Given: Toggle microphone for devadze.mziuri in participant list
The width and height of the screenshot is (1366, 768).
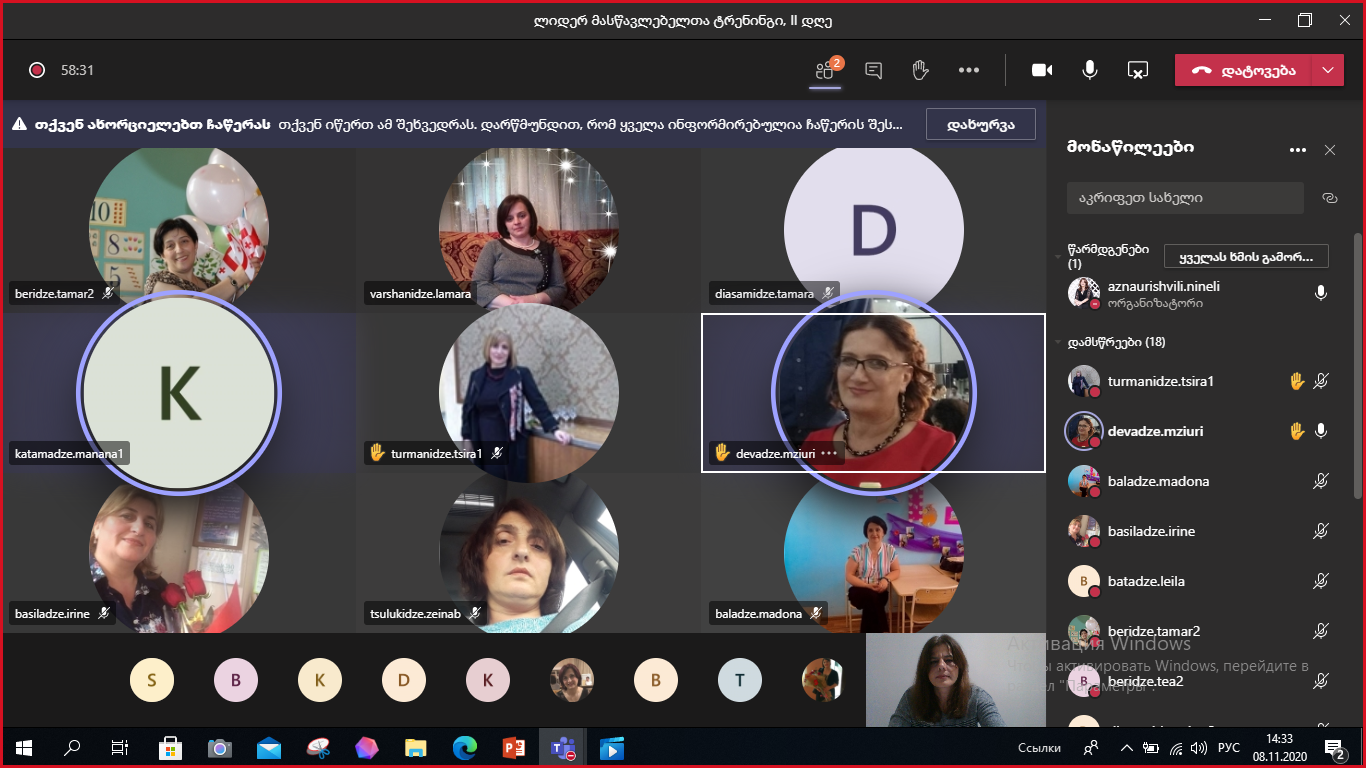Looking at the screenshot, I should click(1321, 431).
